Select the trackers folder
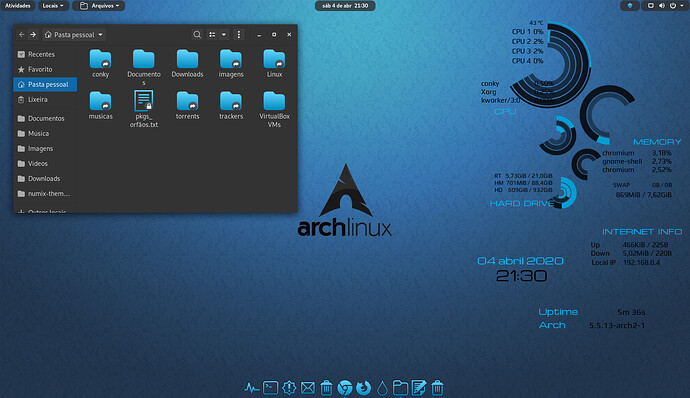Screen dimensions: 690x398 (231, 105)
